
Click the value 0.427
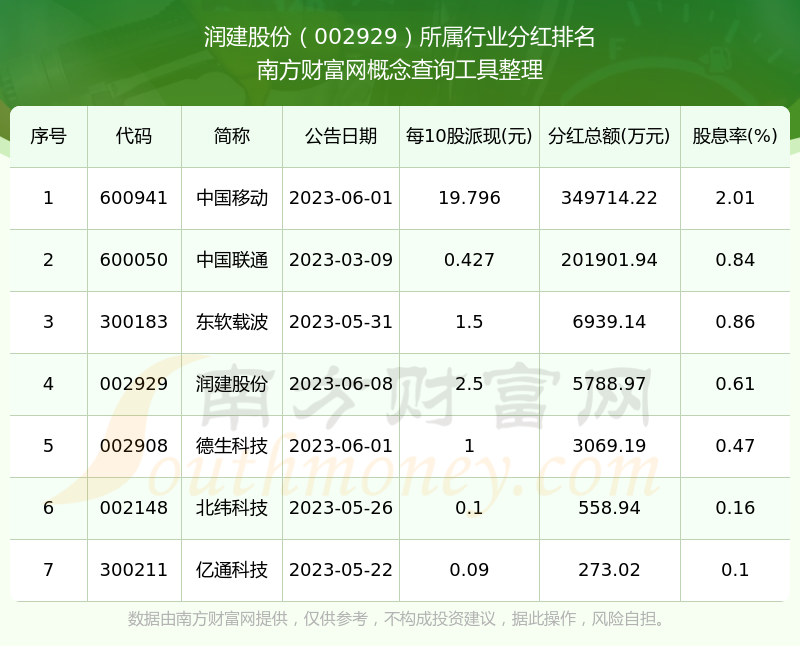(469, 260)
